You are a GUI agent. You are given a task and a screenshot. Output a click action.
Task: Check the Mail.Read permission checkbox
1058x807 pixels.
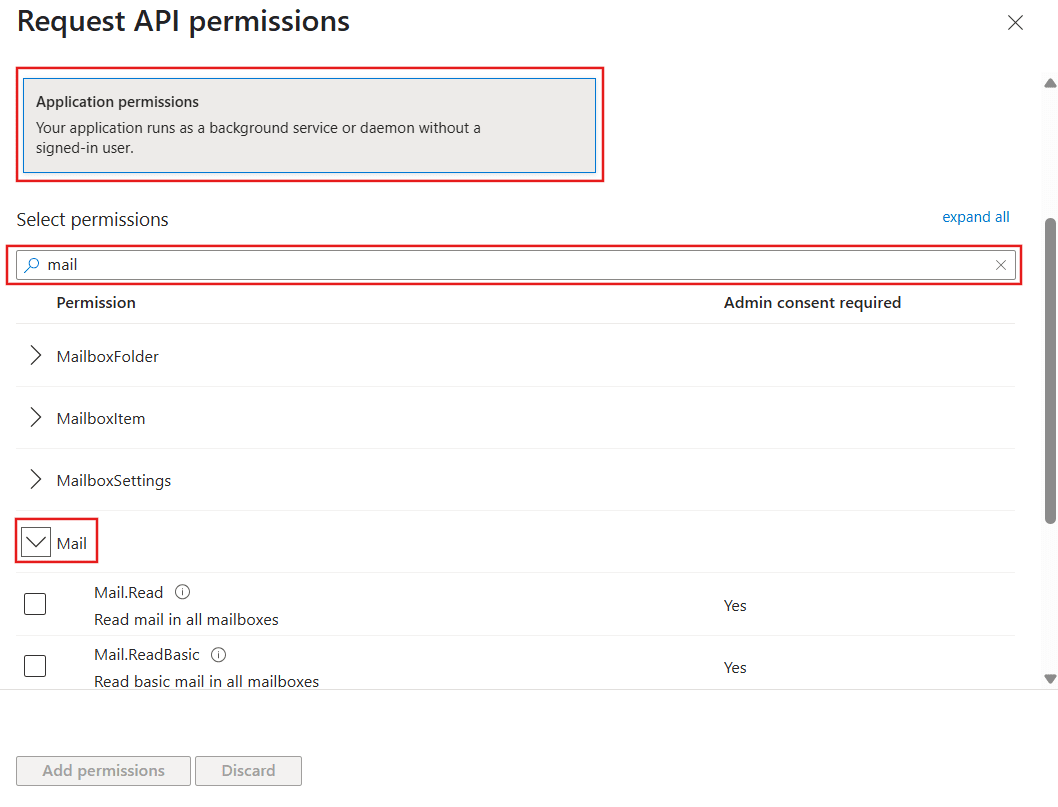click(35, 604)
